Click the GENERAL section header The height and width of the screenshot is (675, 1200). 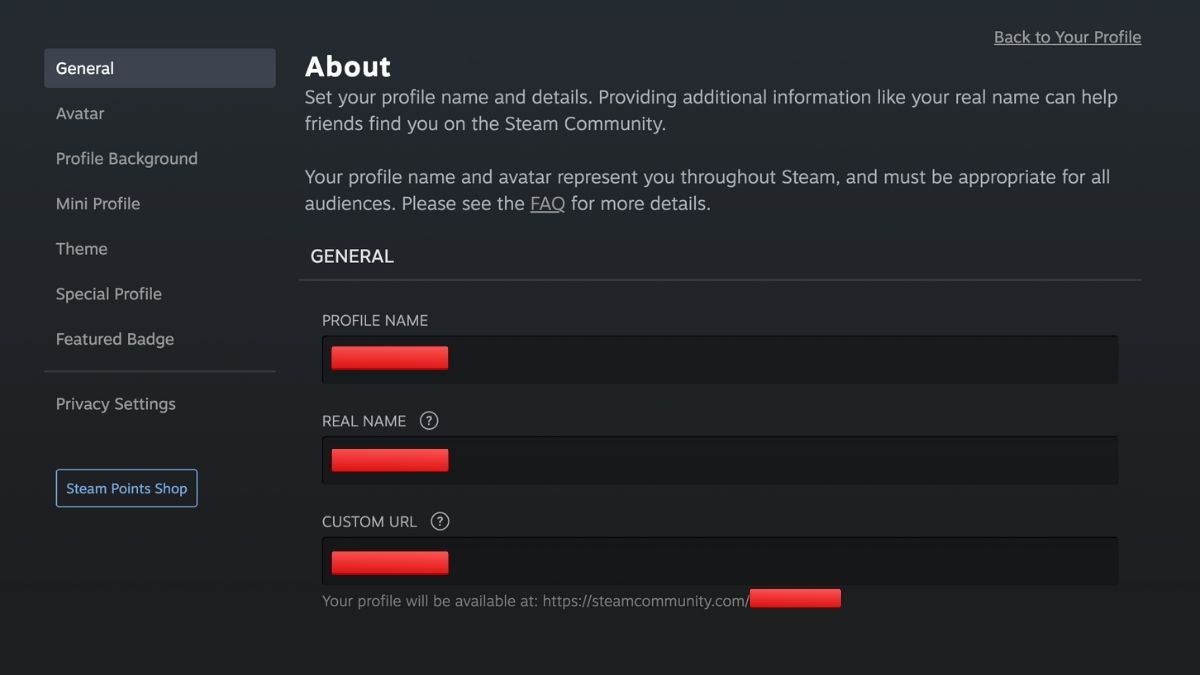pyautogui.click(x=352, y=256)
